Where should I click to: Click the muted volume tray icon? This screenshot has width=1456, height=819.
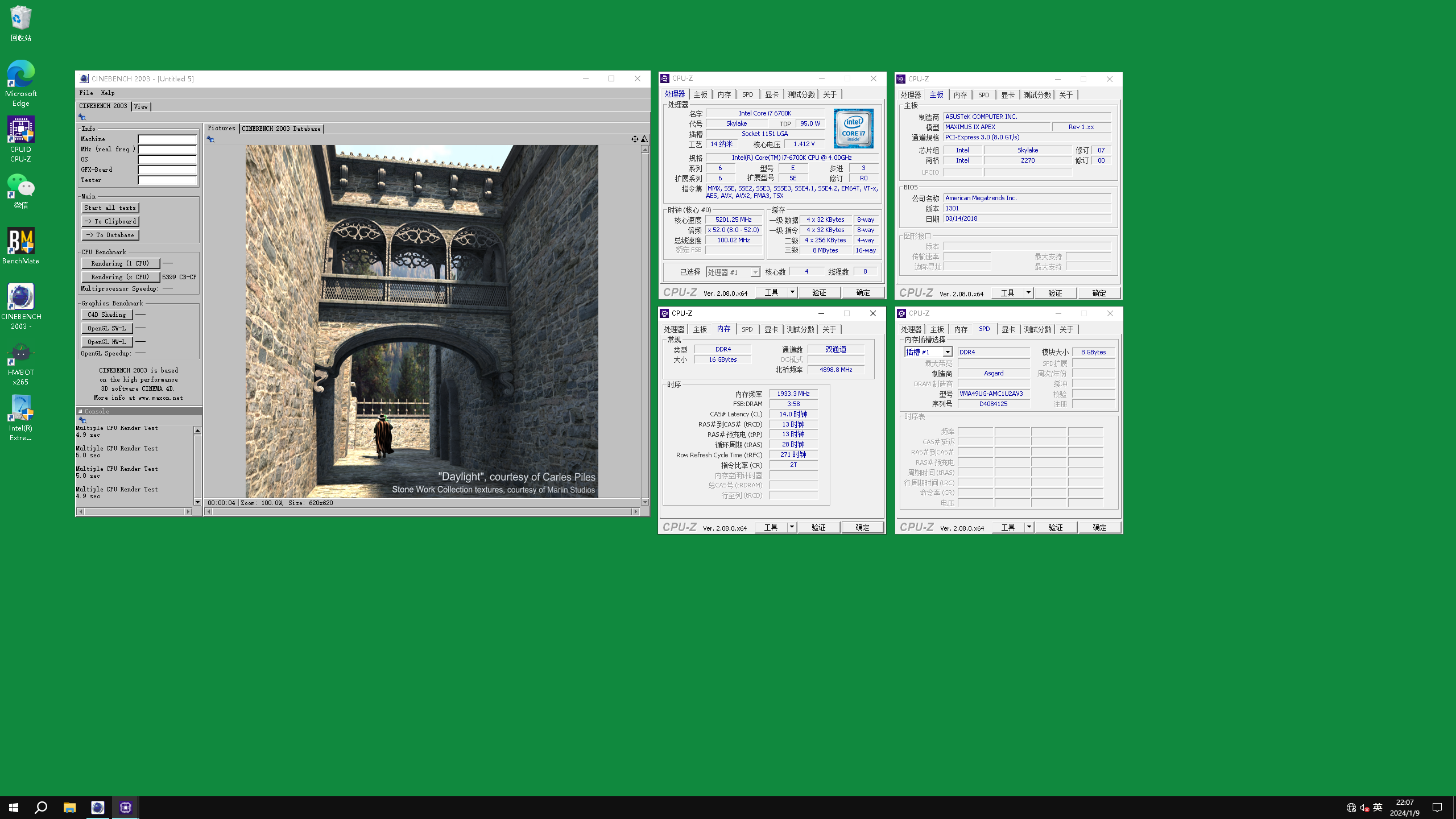(1364, 808)
